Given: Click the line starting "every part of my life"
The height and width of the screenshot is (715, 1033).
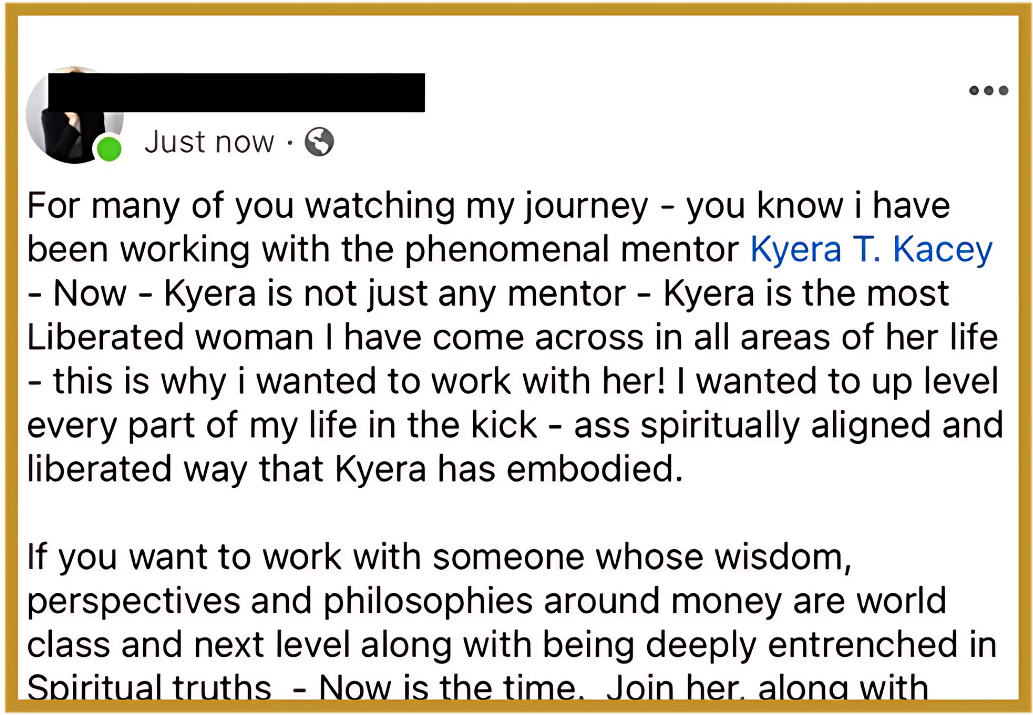Looking at the screenshot, I should click(514, 424).
